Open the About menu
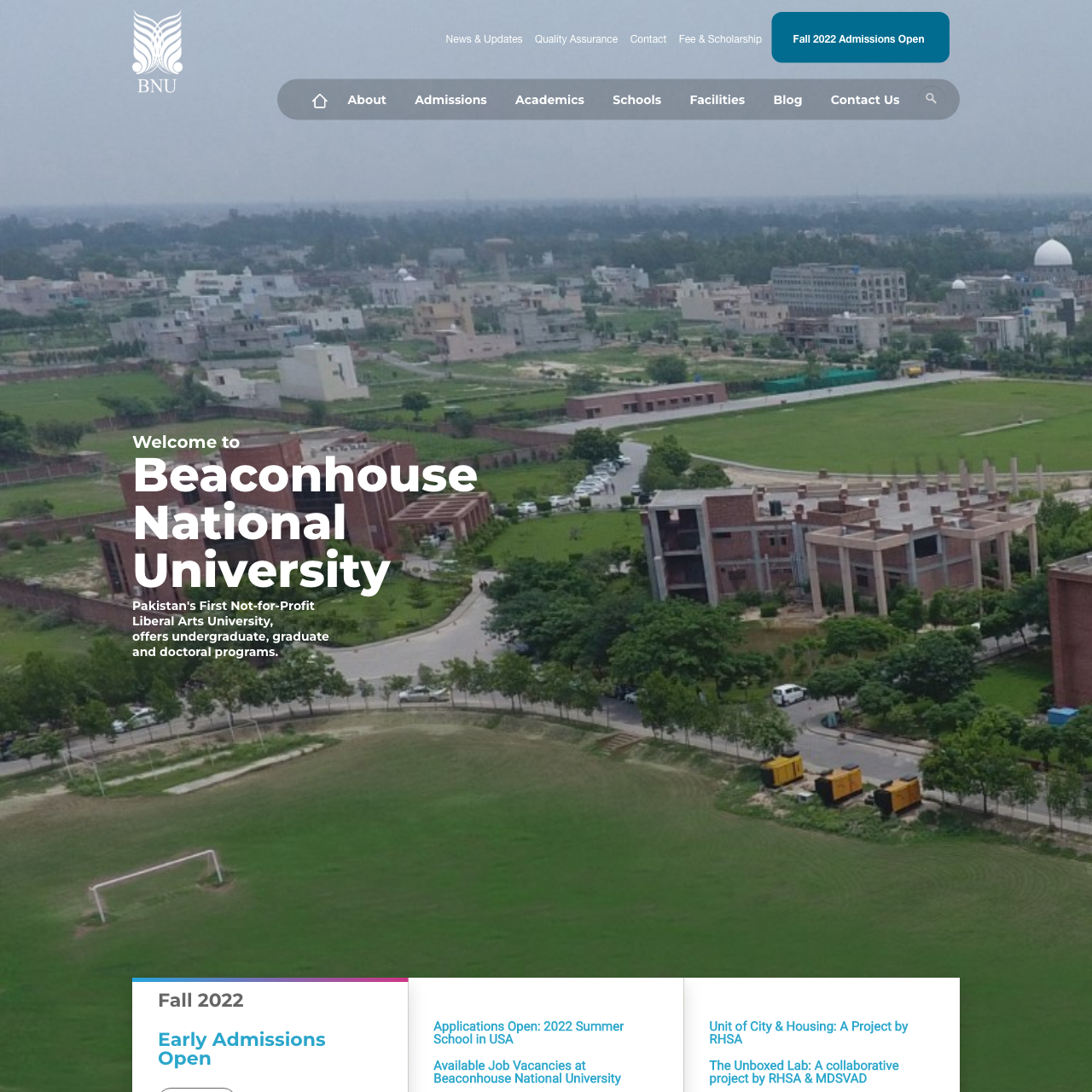The image size is (1092, 1092). pos(367,100)
